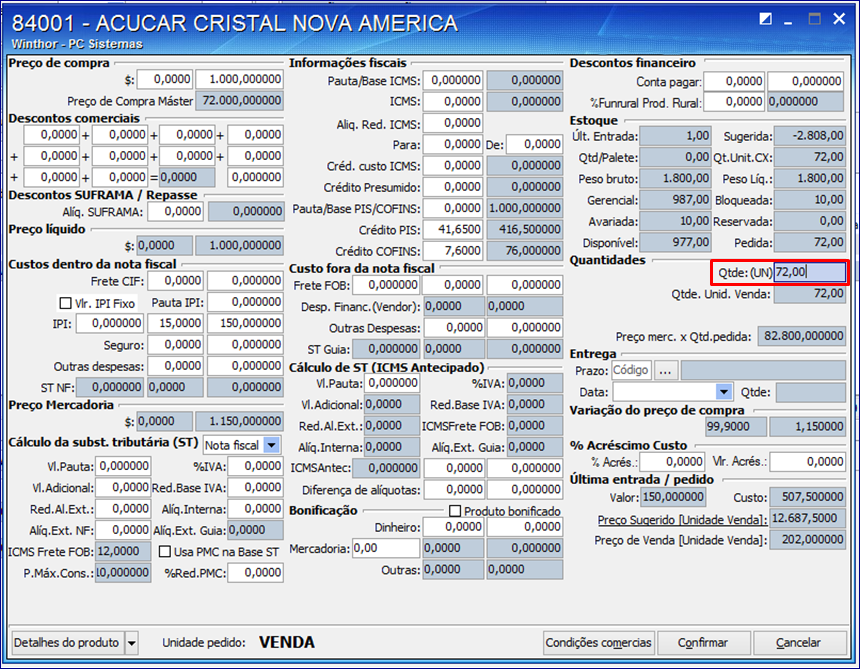860x669 pixels.
Task: Click the Vlr. Acrés. field
Action: tap(807, 462)
